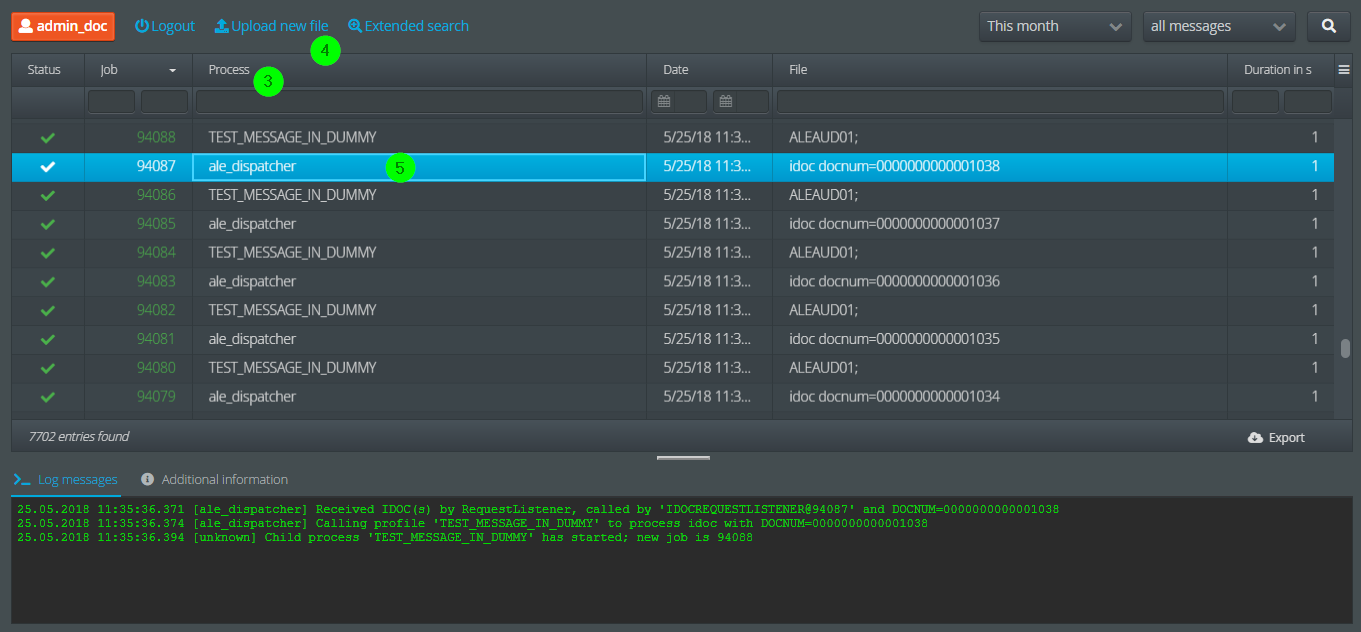Select 'idoc docnum=0000000000001038' in the highlighted row
Viewport: 1361px width, 632px height.
pos(894,166)
